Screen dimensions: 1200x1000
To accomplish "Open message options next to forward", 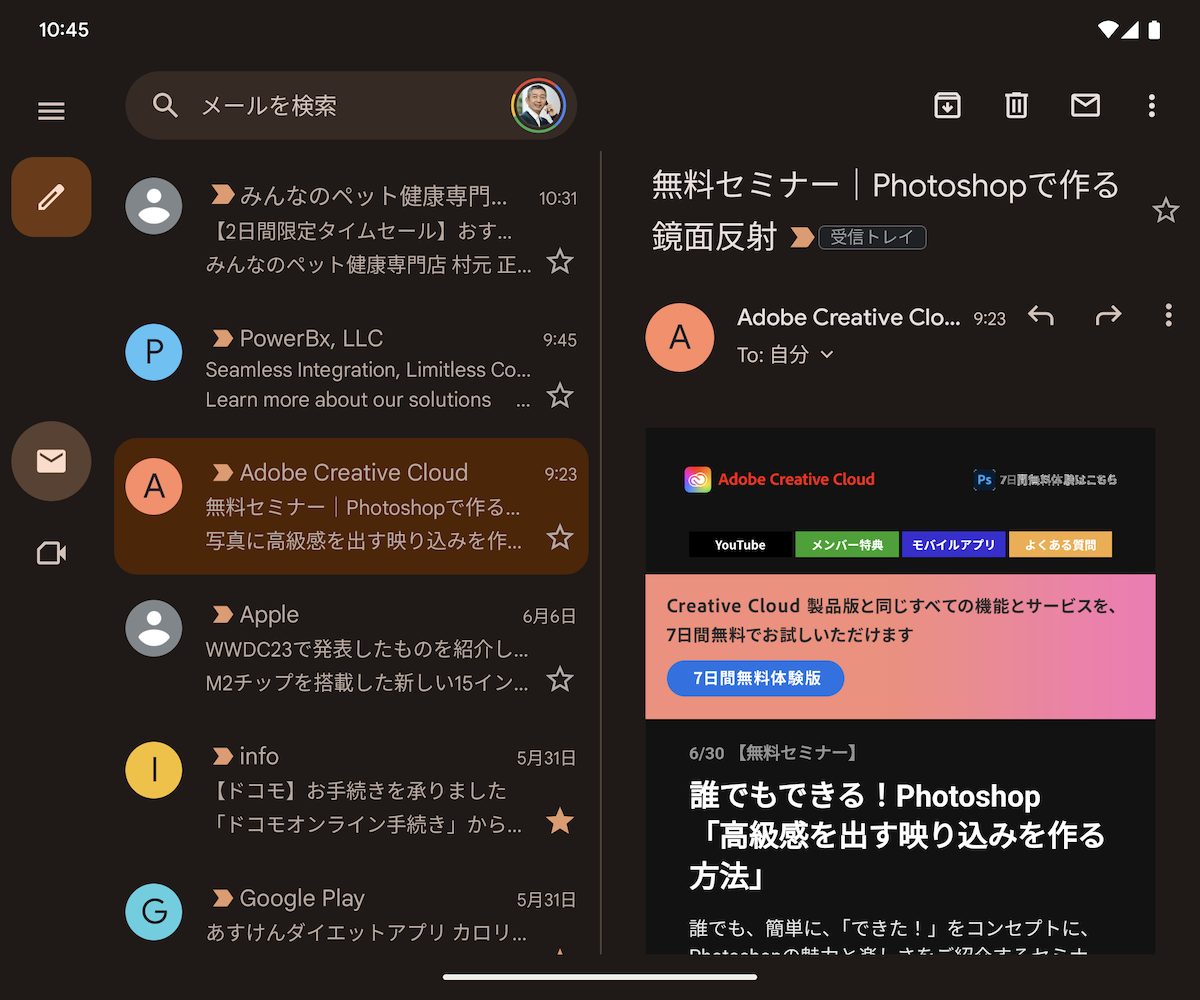I will [x=1168, y=316].
